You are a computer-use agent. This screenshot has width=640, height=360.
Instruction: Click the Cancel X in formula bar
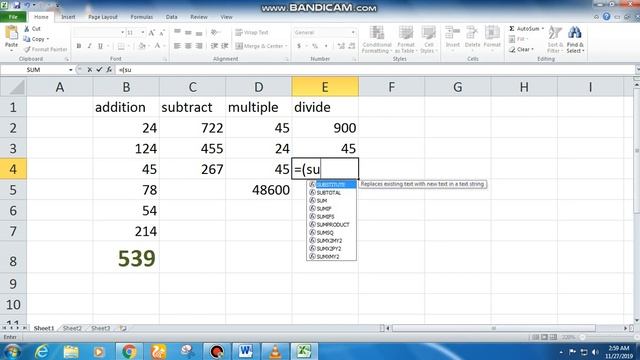89,70
